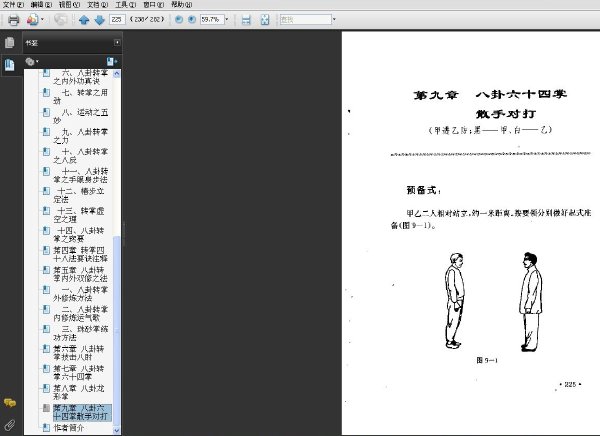Select bookmark 十二、桩步立定法
The width and height of the screenshot is (600, 436).
[79, 195]
